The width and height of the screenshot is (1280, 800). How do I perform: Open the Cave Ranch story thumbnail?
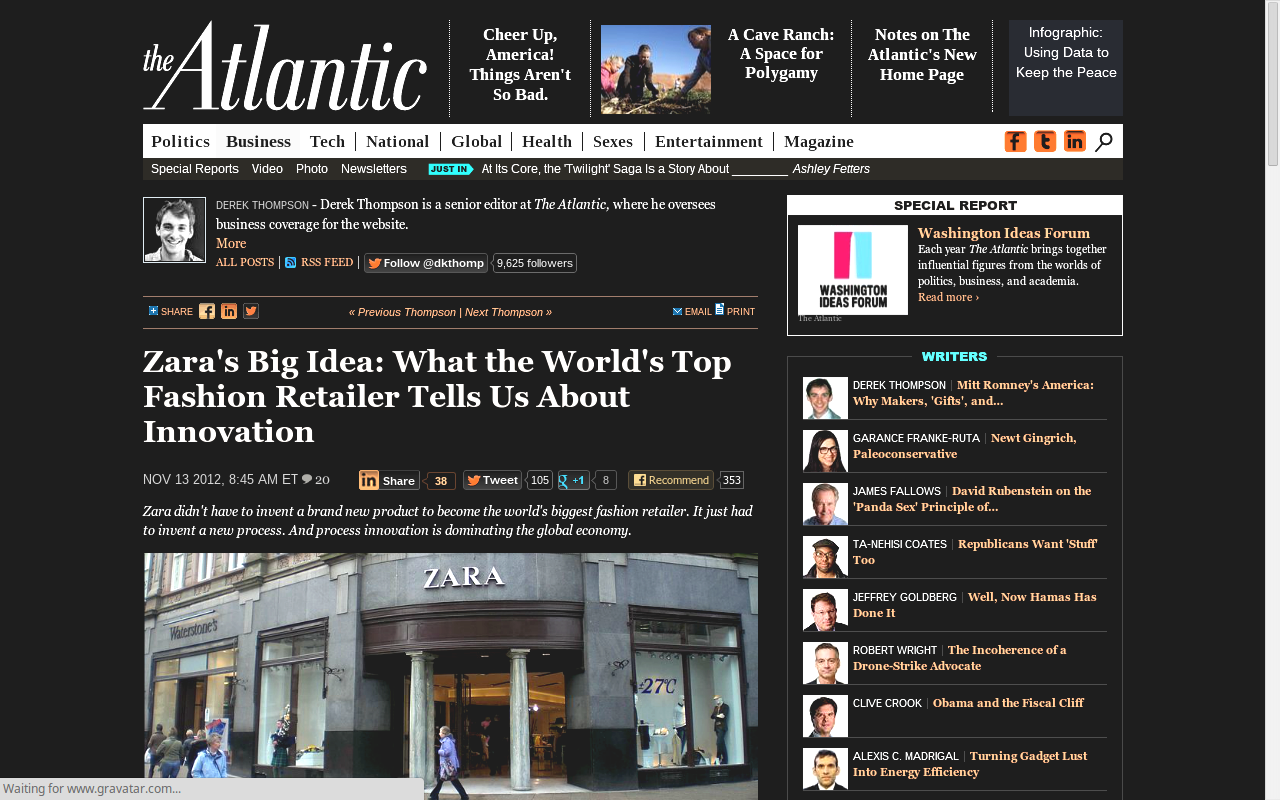pos(656,69)
